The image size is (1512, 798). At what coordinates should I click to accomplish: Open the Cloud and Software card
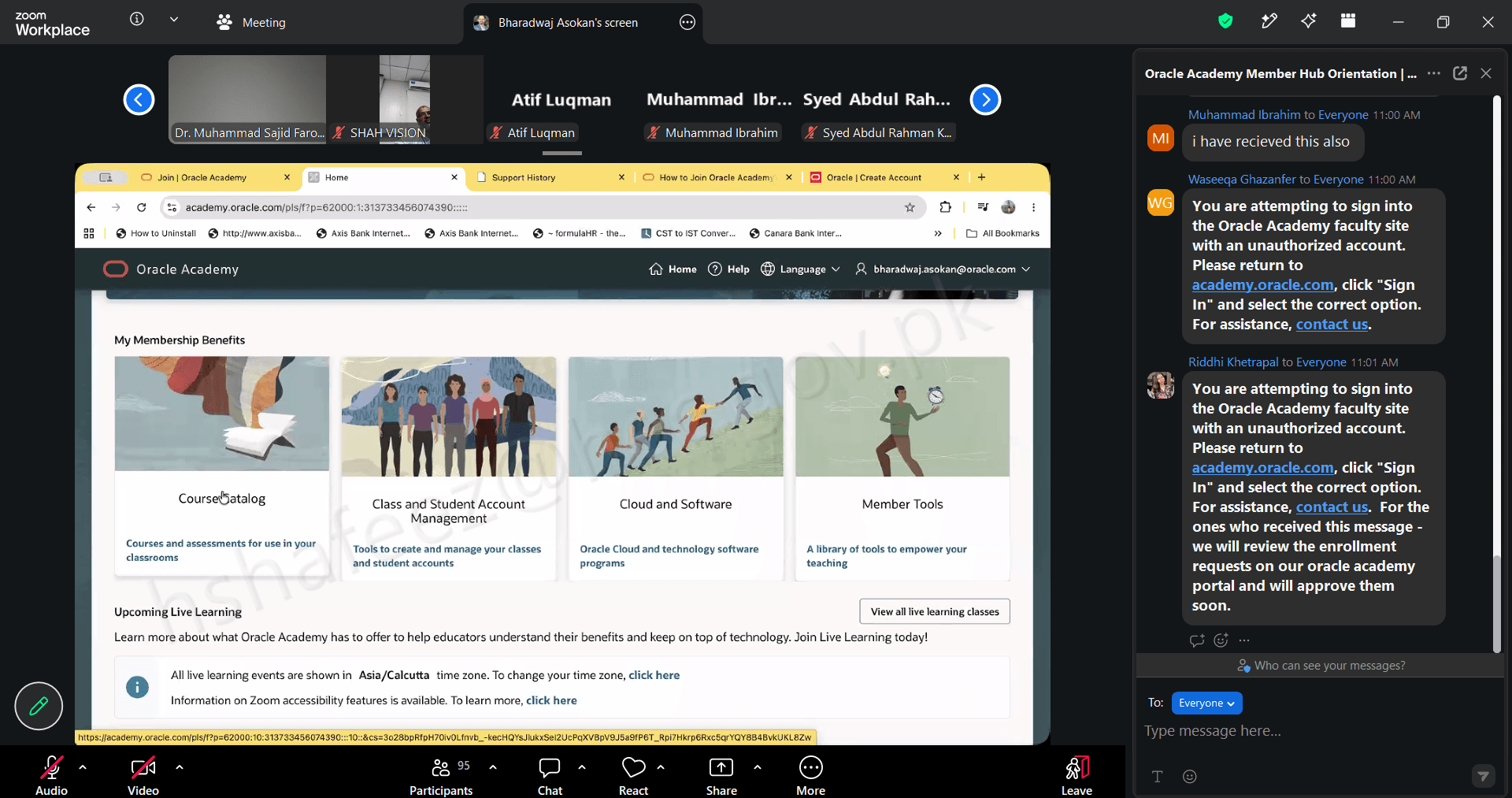coord(676,469)
